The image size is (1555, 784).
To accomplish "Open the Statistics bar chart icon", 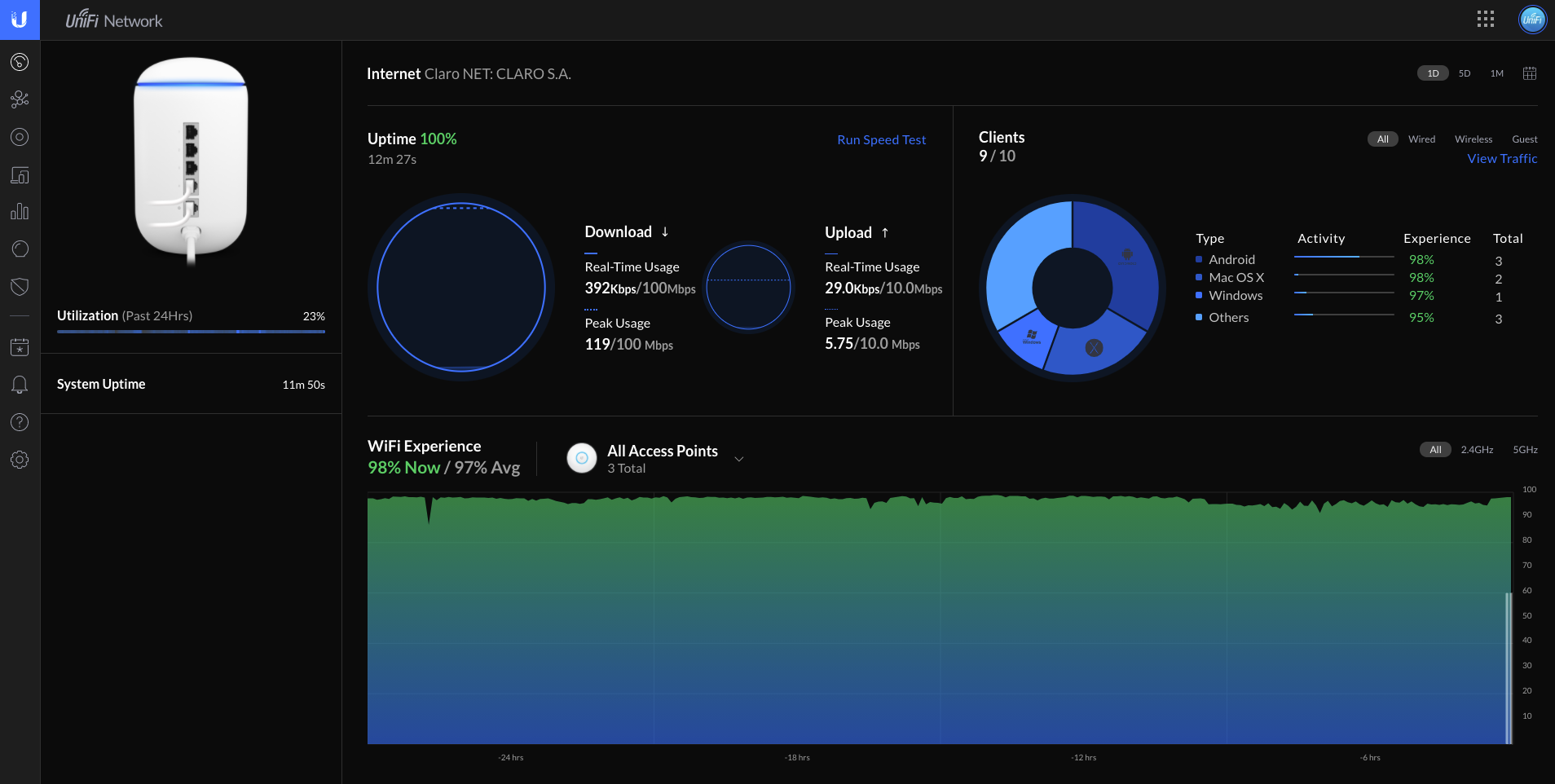I will click(20, 212).
